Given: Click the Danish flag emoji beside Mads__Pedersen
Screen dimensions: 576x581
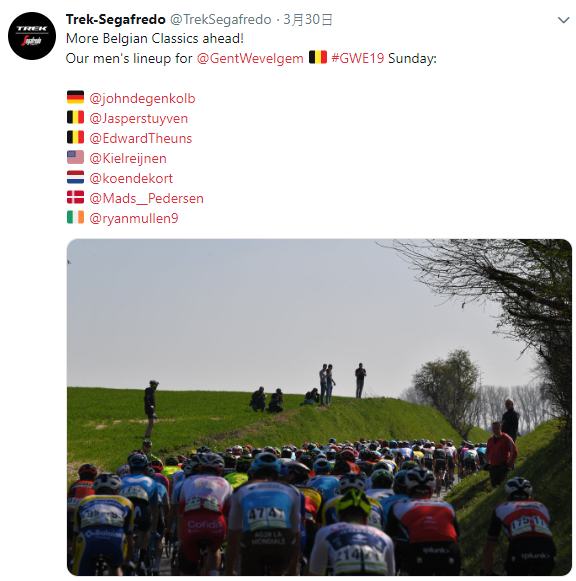Looking at the screenshot, I should 76,197.
